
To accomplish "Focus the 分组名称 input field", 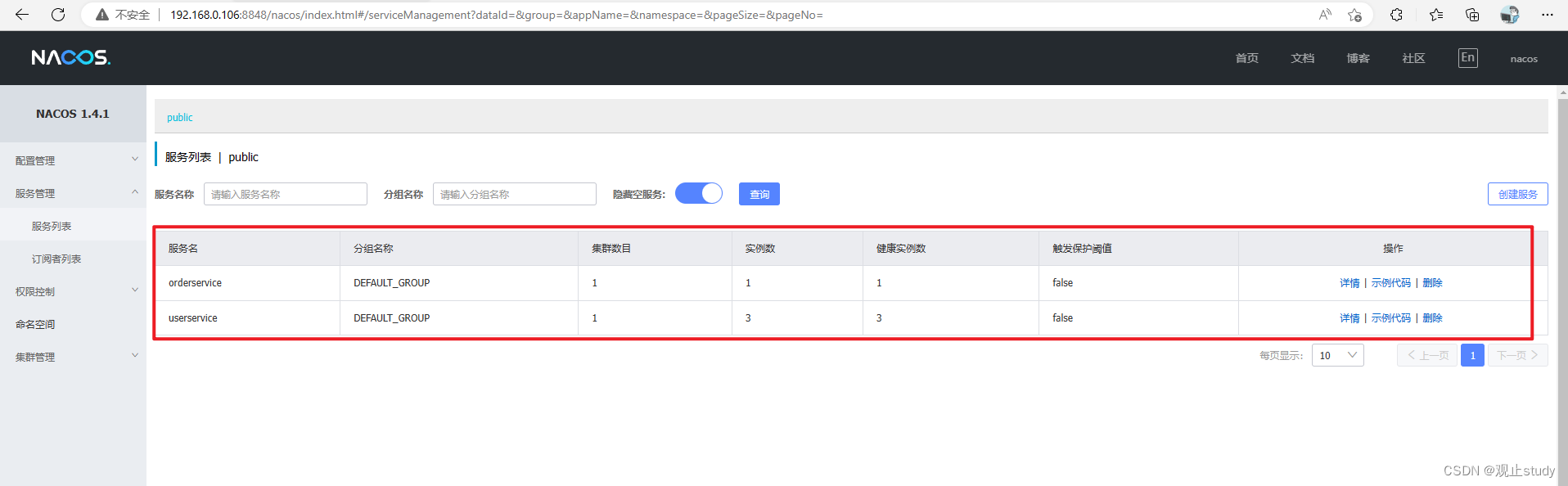I will click(x=515, y=194).
